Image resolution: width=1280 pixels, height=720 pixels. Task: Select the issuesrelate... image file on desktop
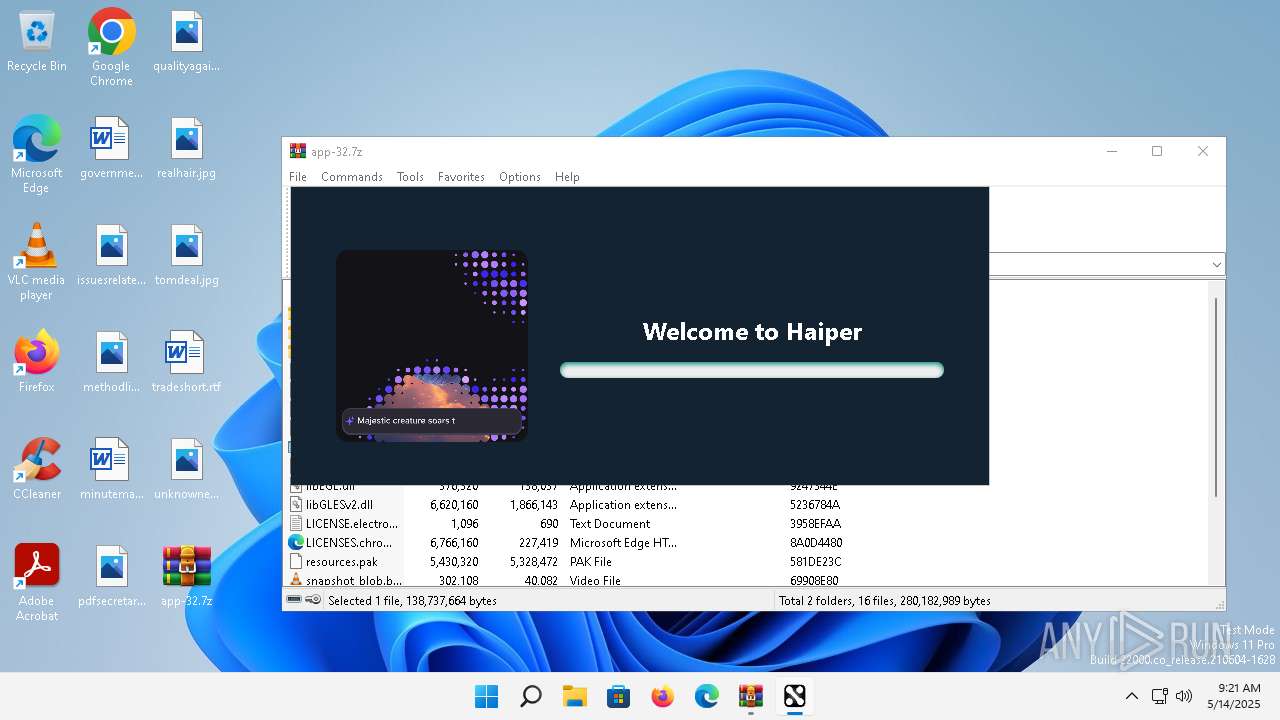pos(111,256)
